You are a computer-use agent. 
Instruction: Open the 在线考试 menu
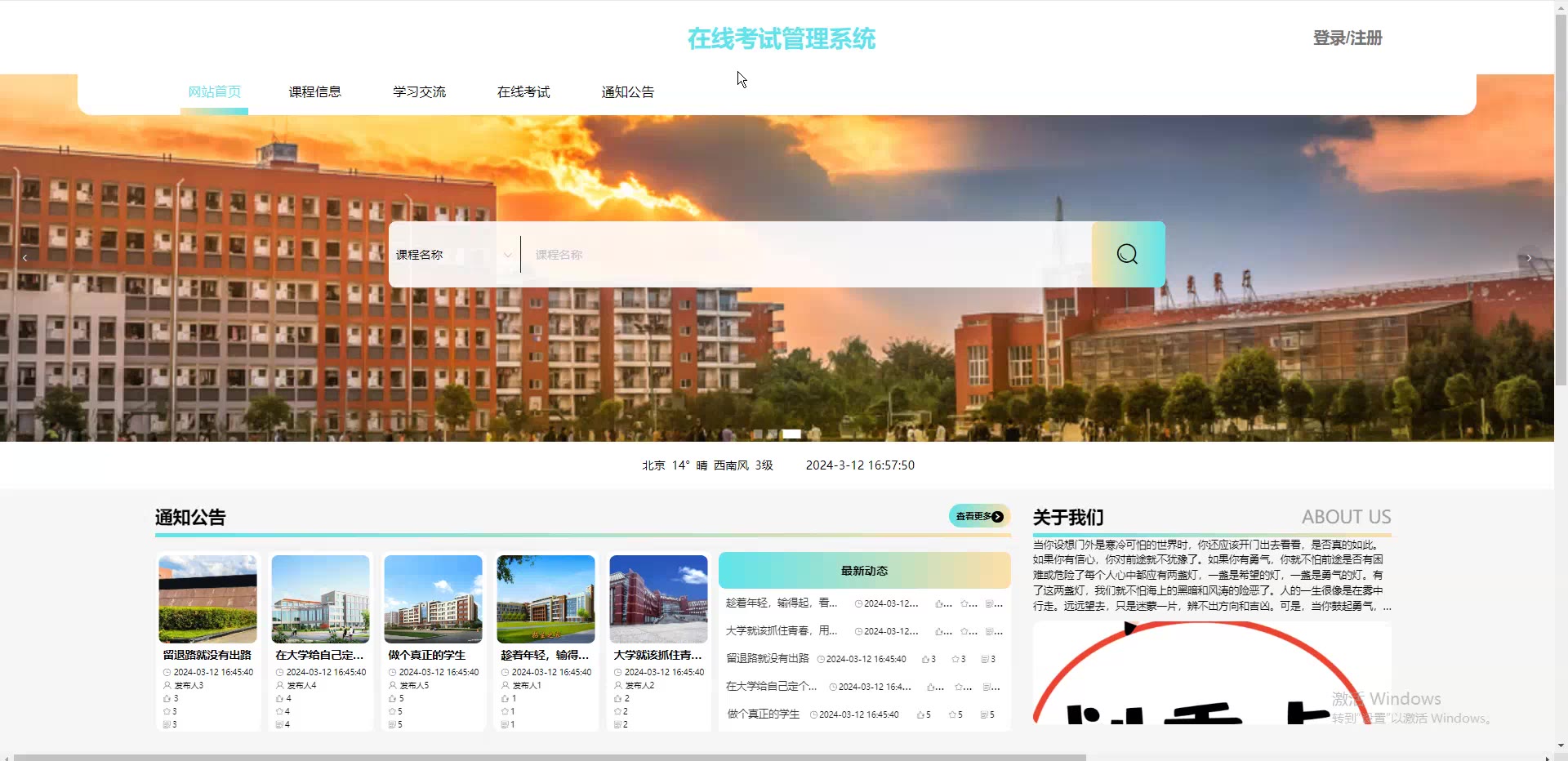click(x=524, y=92)
